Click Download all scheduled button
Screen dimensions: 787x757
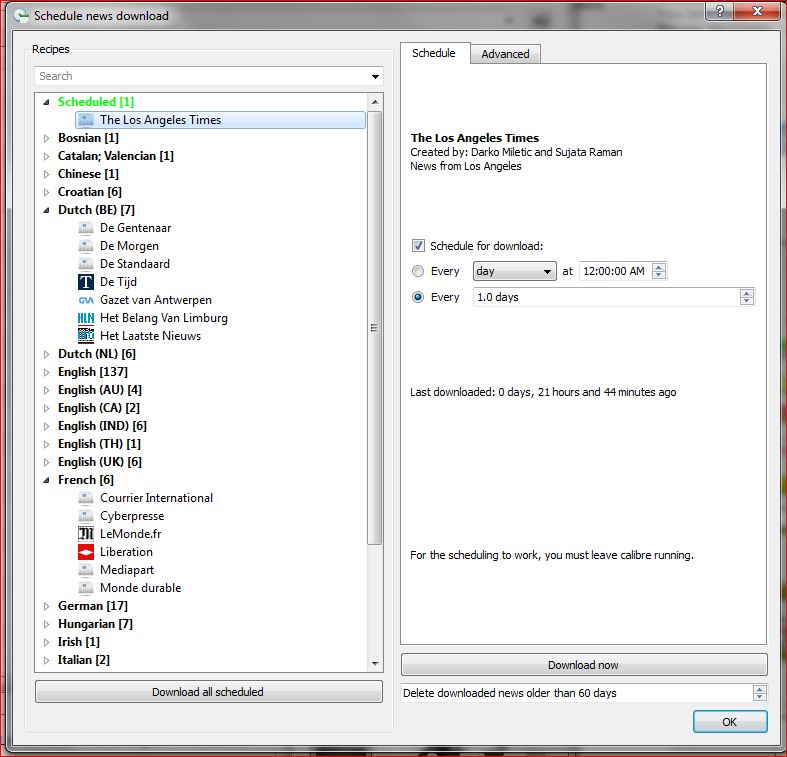pyautogui.click(x=208, y=692)
